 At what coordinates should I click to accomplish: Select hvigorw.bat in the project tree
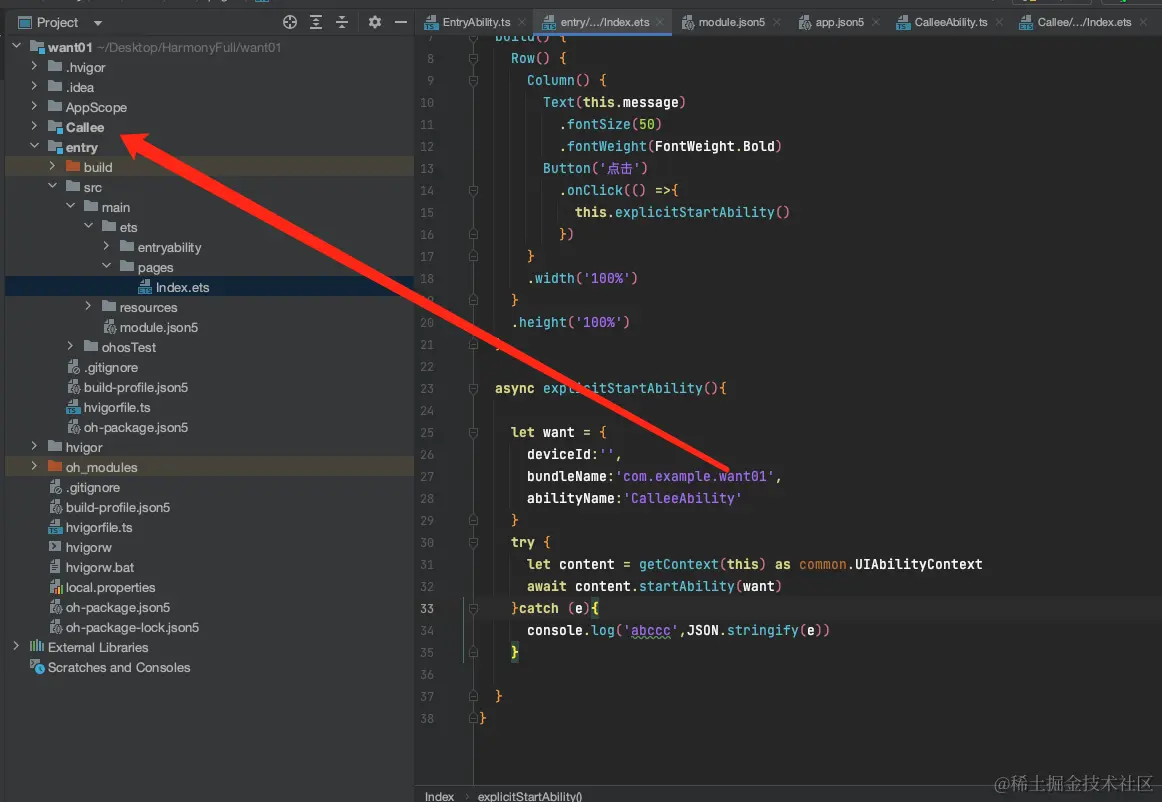(x=100, y=567)
